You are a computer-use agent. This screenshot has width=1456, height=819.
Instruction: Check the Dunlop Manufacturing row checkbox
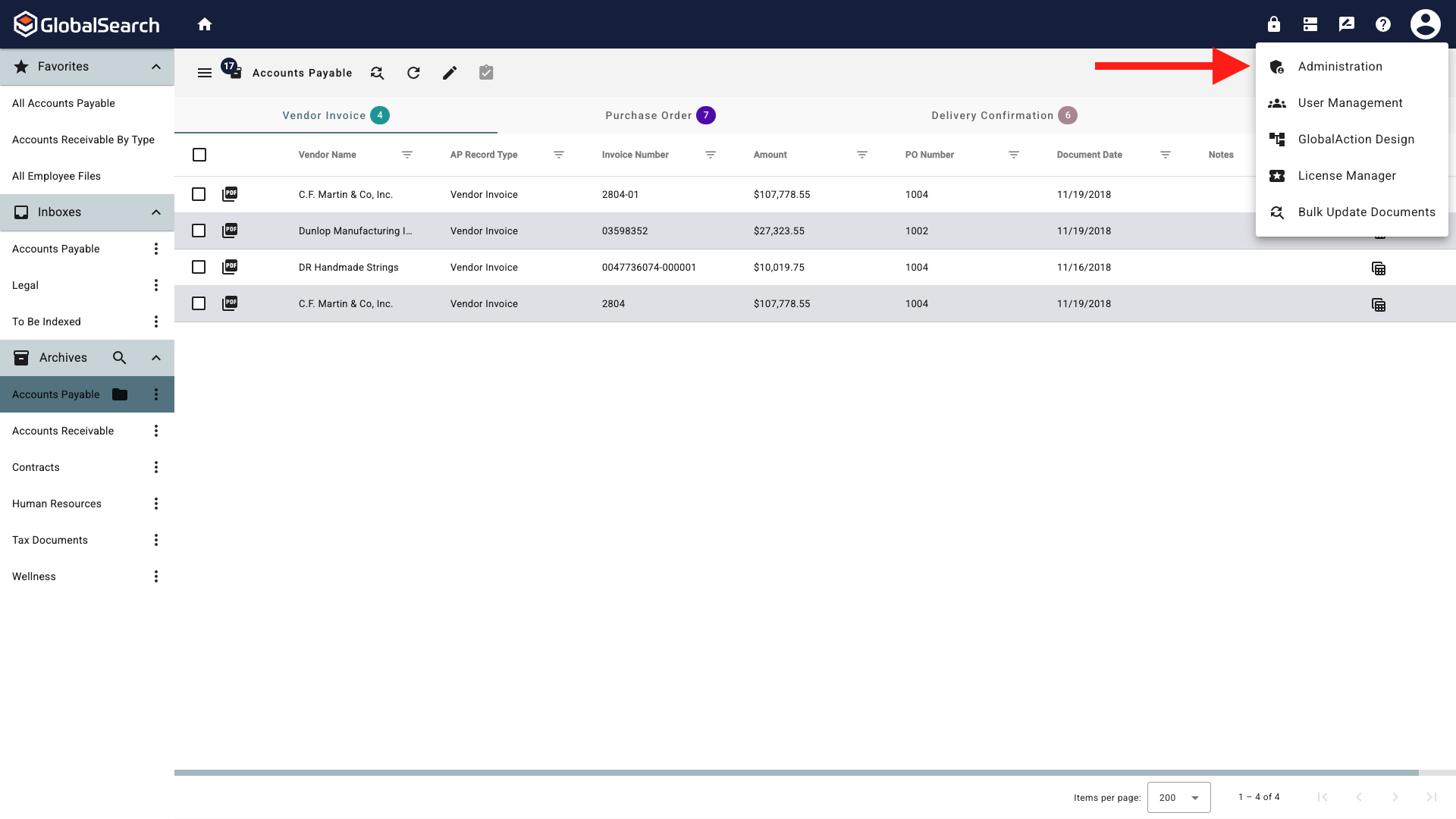(x=199, y=231)
